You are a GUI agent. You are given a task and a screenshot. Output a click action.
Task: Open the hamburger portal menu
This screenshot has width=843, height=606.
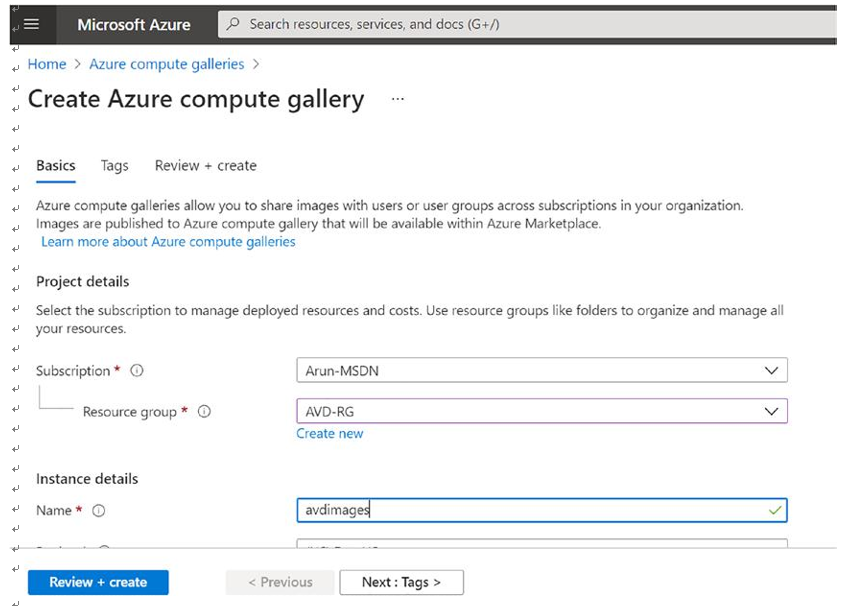32,24
